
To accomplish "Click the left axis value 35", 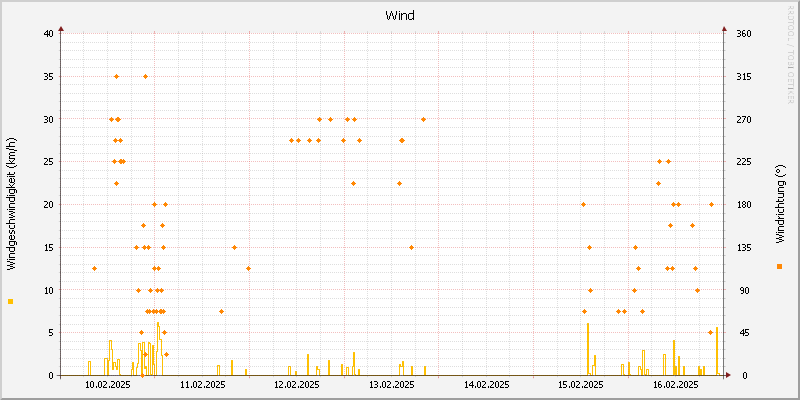I will coord(48,77).
